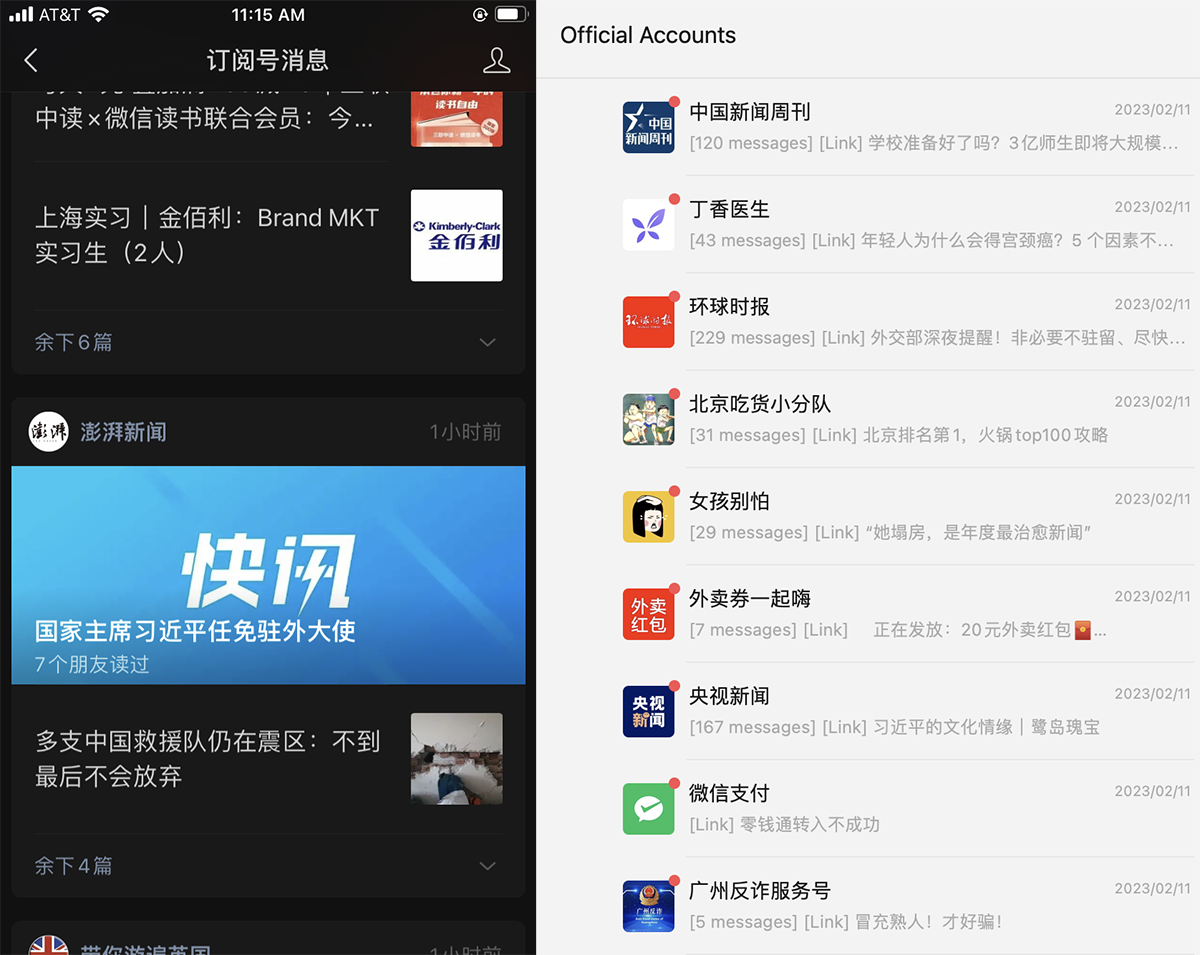
Task: Tap the back arrow to exit subscriptions
Action: pos(31,60)
